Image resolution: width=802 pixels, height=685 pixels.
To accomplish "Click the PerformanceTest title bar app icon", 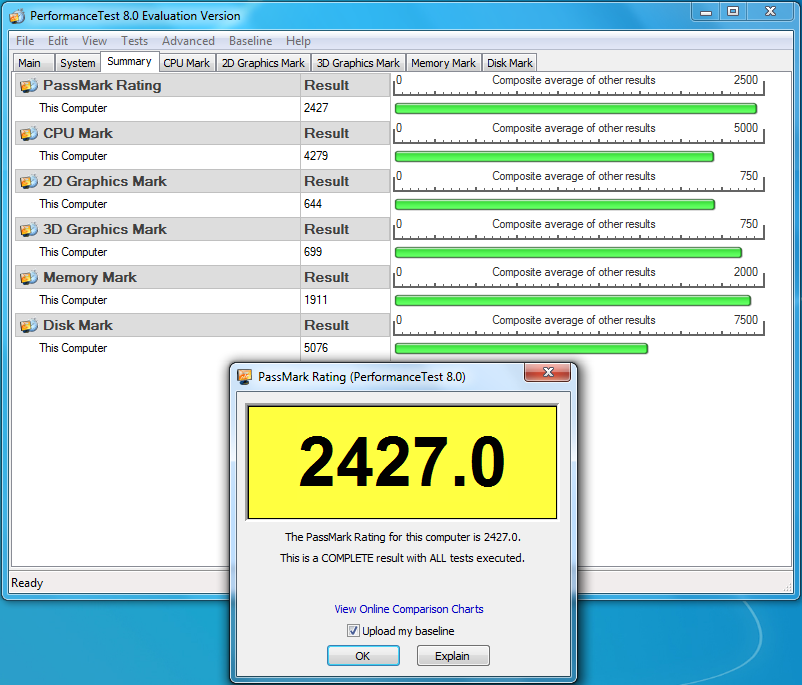I will click(x=17, y=16).
